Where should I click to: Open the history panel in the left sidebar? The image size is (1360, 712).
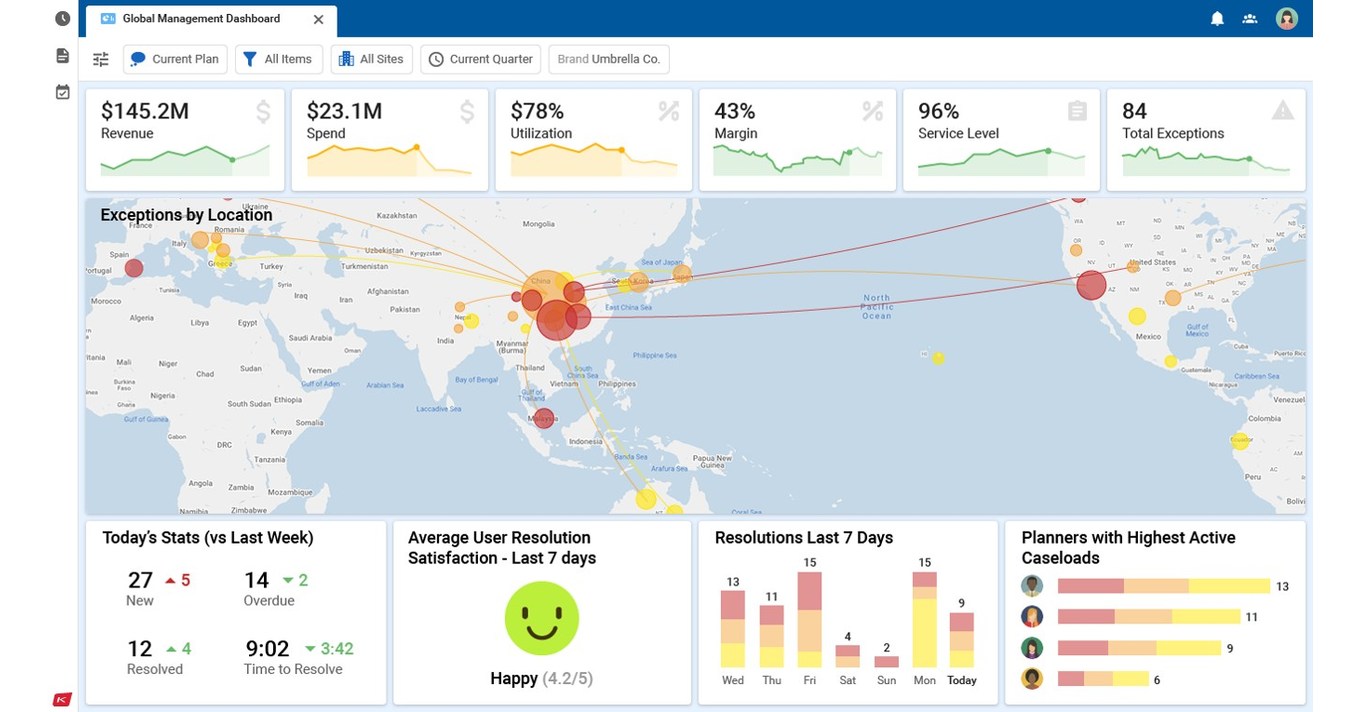coord(62,17)
